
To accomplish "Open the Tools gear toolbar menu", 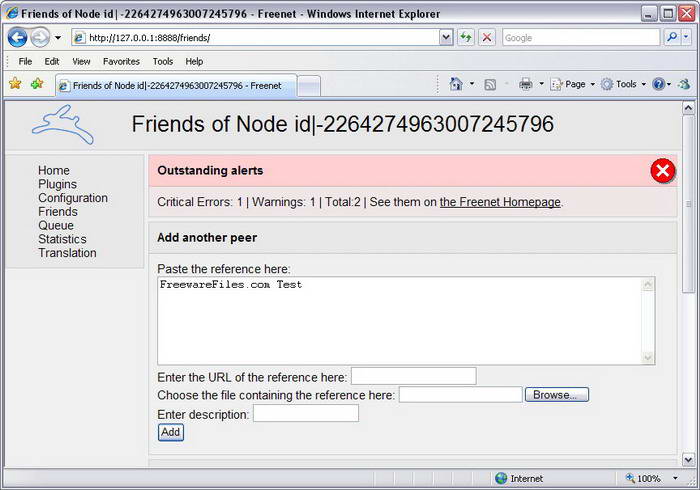I will [x=623, y=84].
